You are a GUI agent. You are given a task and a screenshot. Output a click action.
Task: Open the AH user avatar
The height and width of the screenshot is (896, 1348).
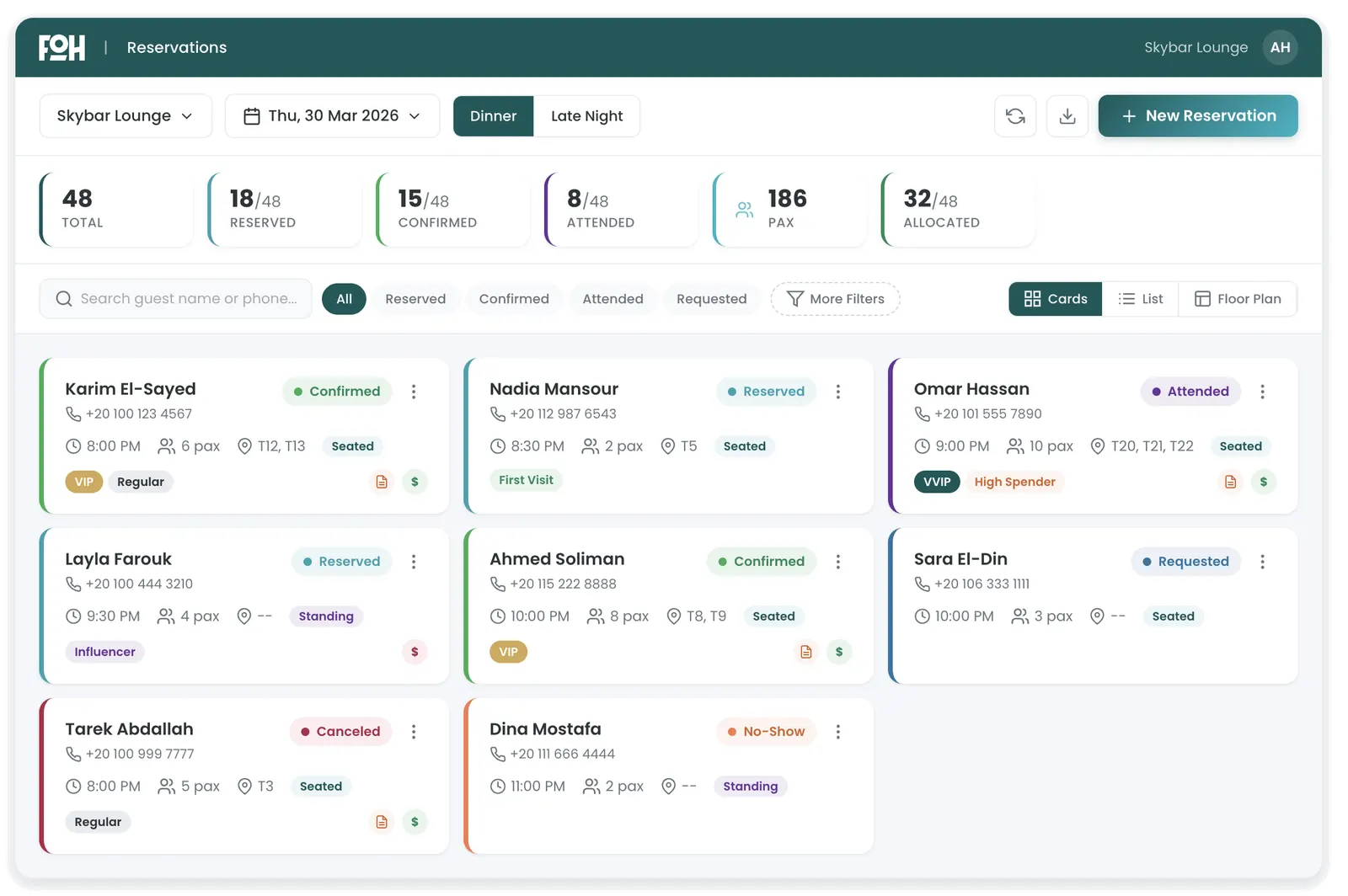pyautogui.click(x=1280, y=47)
